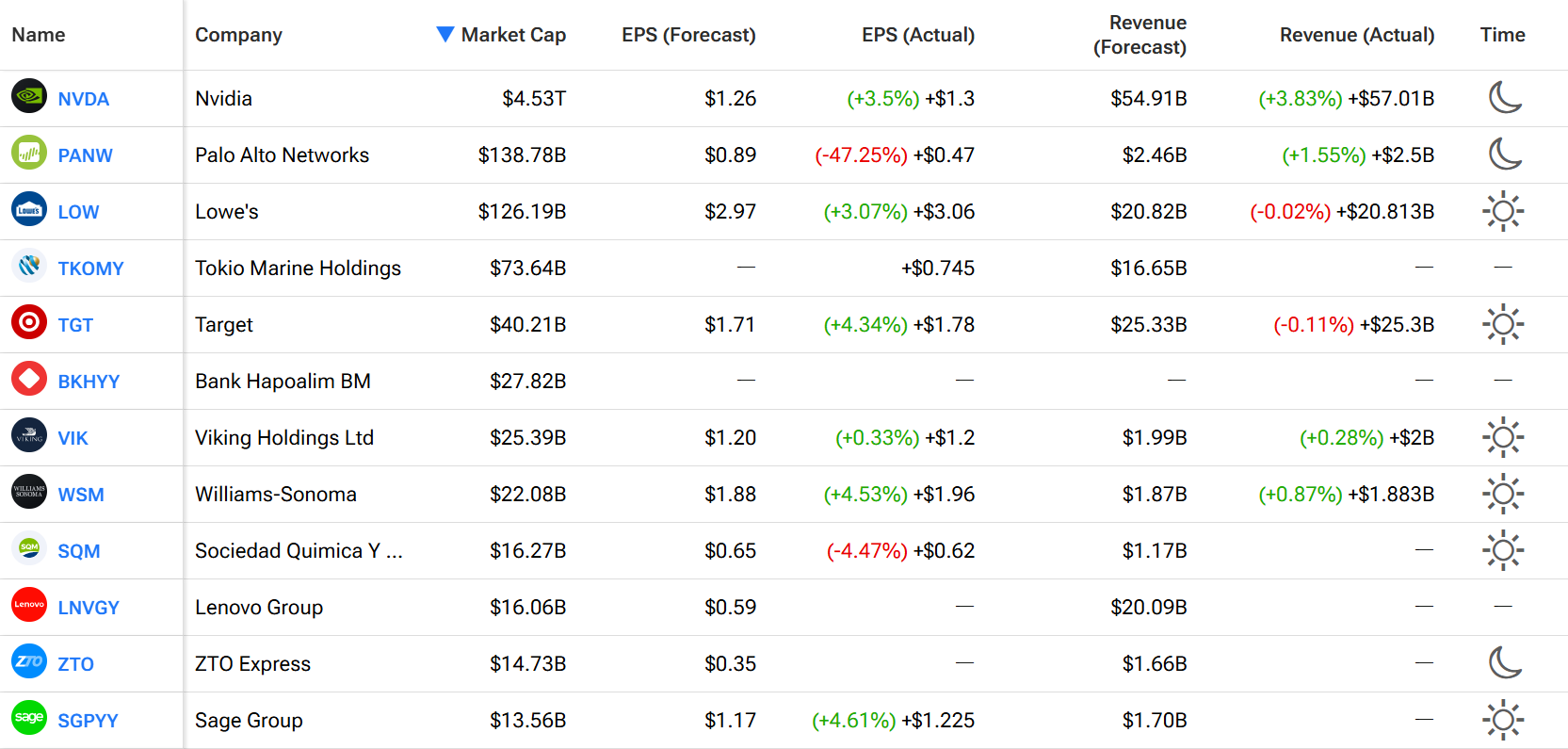Click the sun time icon in Target row
This screenshot has width=1568, height=749.
pos(1503,324)
